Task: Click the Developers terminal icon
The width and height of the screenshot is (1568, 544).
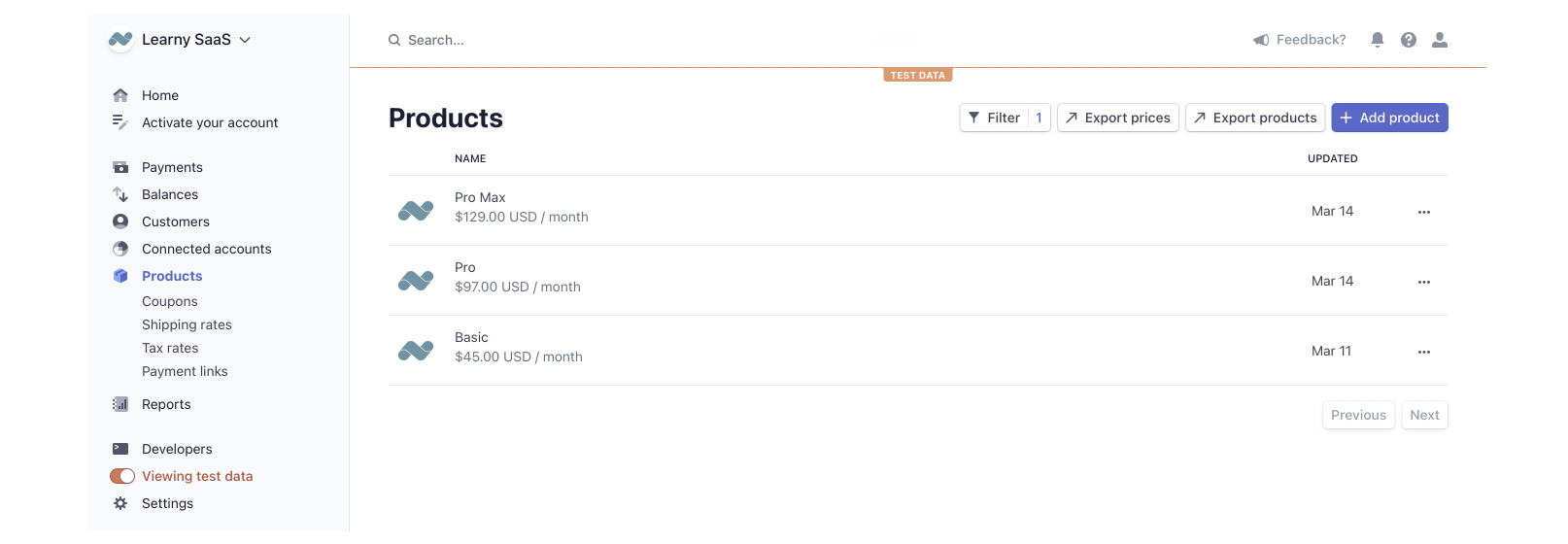Action: coord(120,449)
